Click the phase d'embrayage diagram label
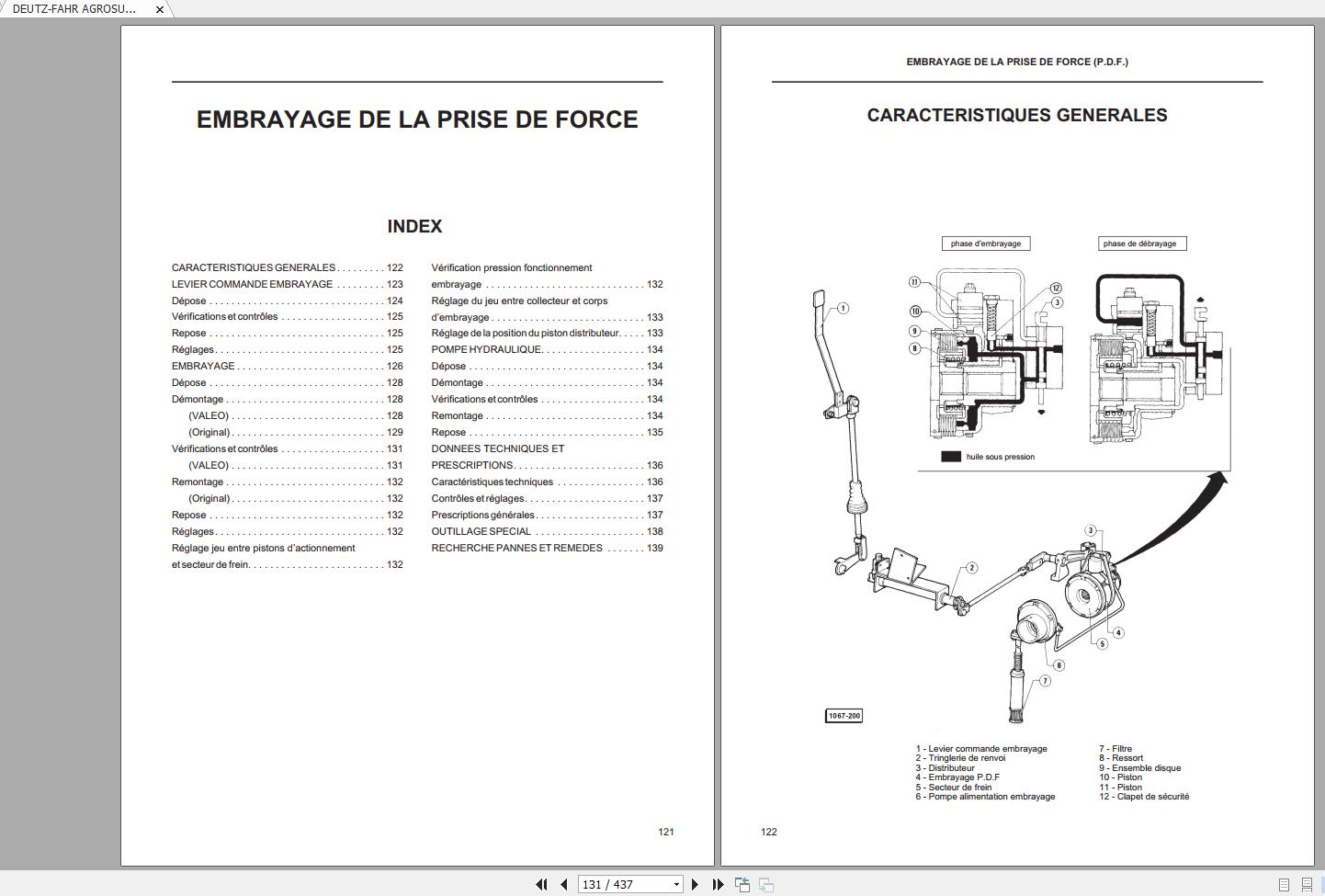The width and height of the screenshot is (1325, 896). pyautogui.click(x=985, y=244)
